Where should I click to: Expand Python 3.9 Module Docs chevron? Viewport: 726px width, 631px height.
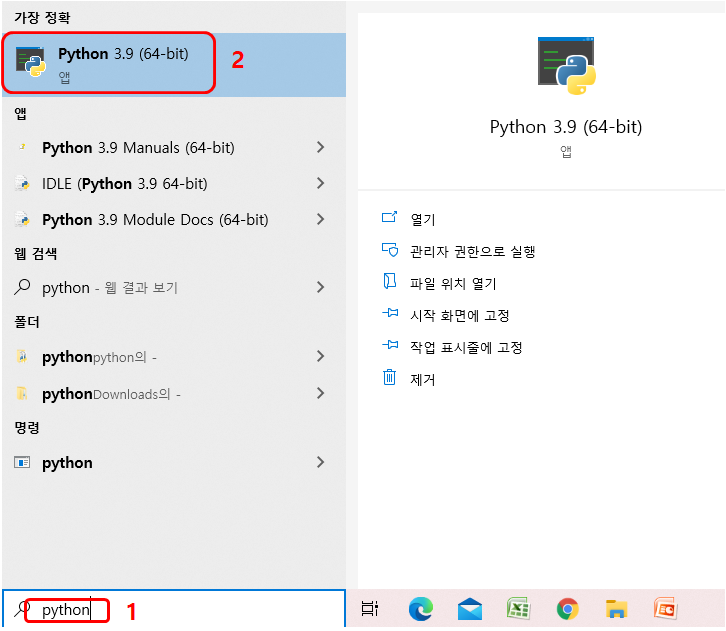point(320,219)
